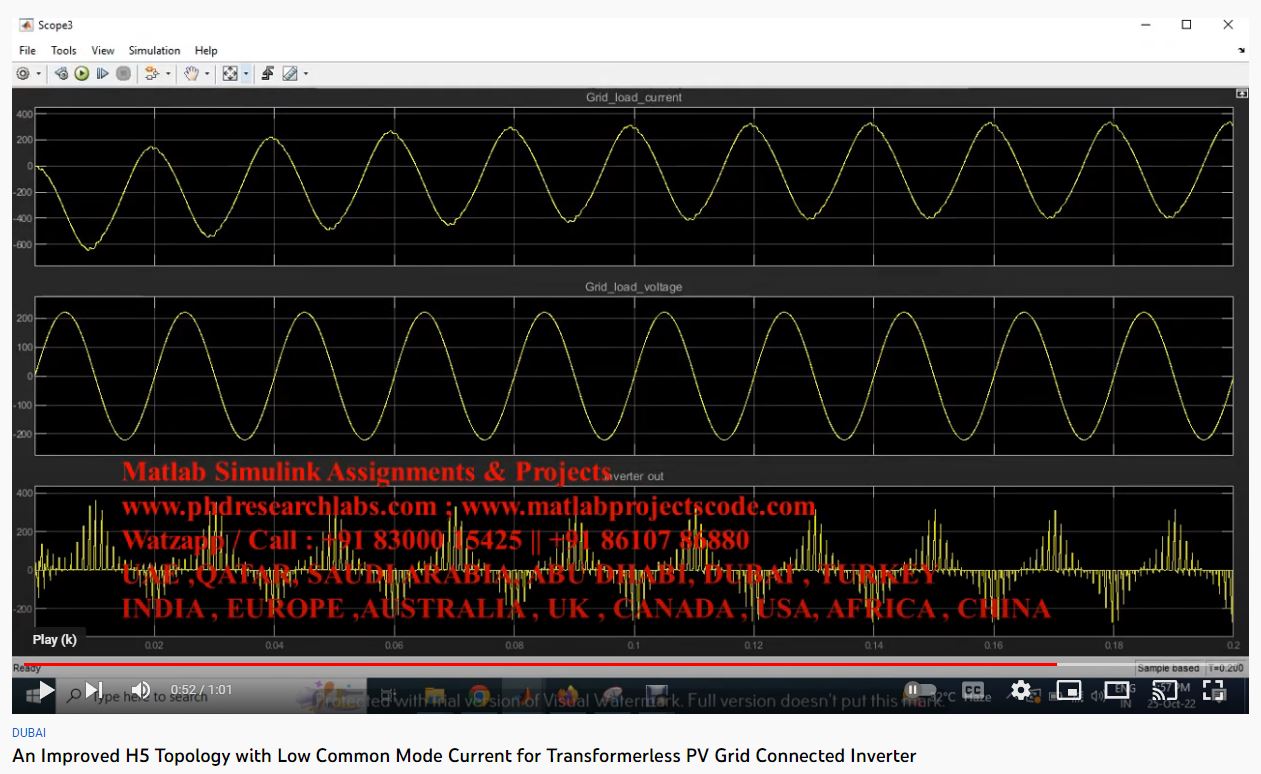Open Scope configuration properties gear
Image resolution: width=1261 pixels, height=774 pixels.
coord(23,74)
